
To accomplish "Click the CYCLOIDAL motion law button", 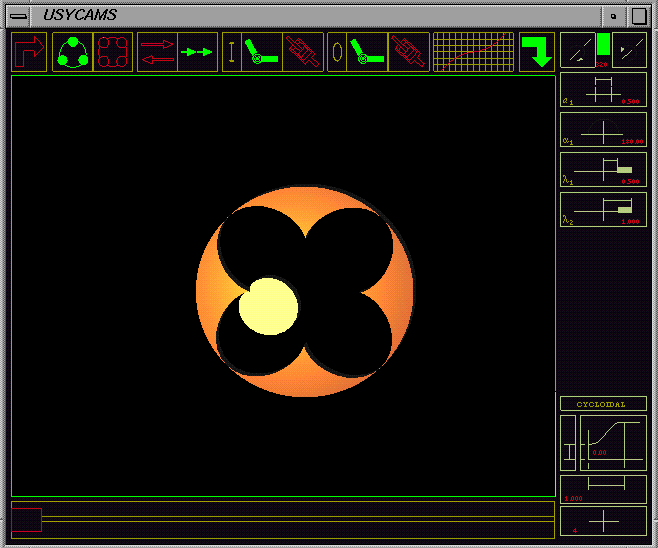I will 603,404.
